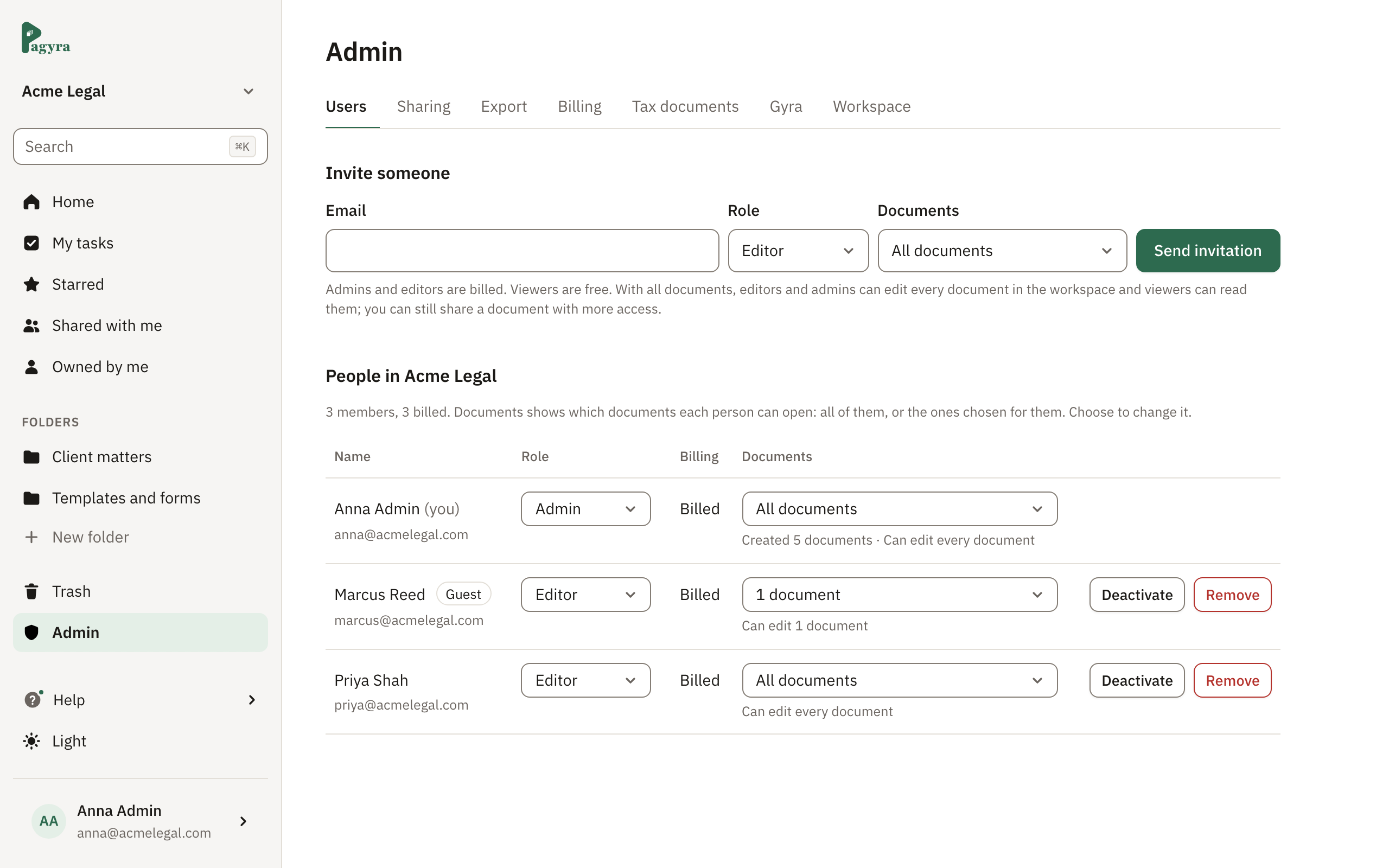Open the invite Documents dropdown
This screenshot has height=868, width=1389.
click(x=1002, y=251)
